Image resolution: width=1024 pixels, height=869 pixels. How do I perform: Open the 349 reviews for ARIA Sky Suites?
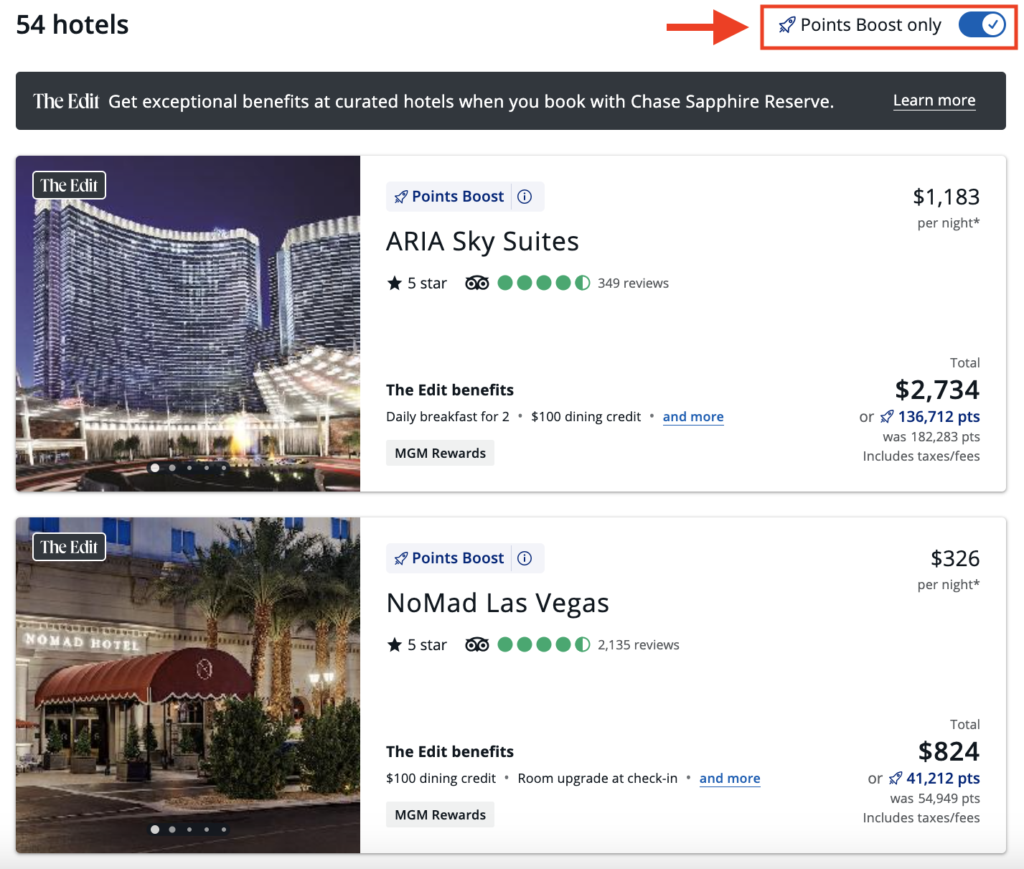click(x=633, y=282)
